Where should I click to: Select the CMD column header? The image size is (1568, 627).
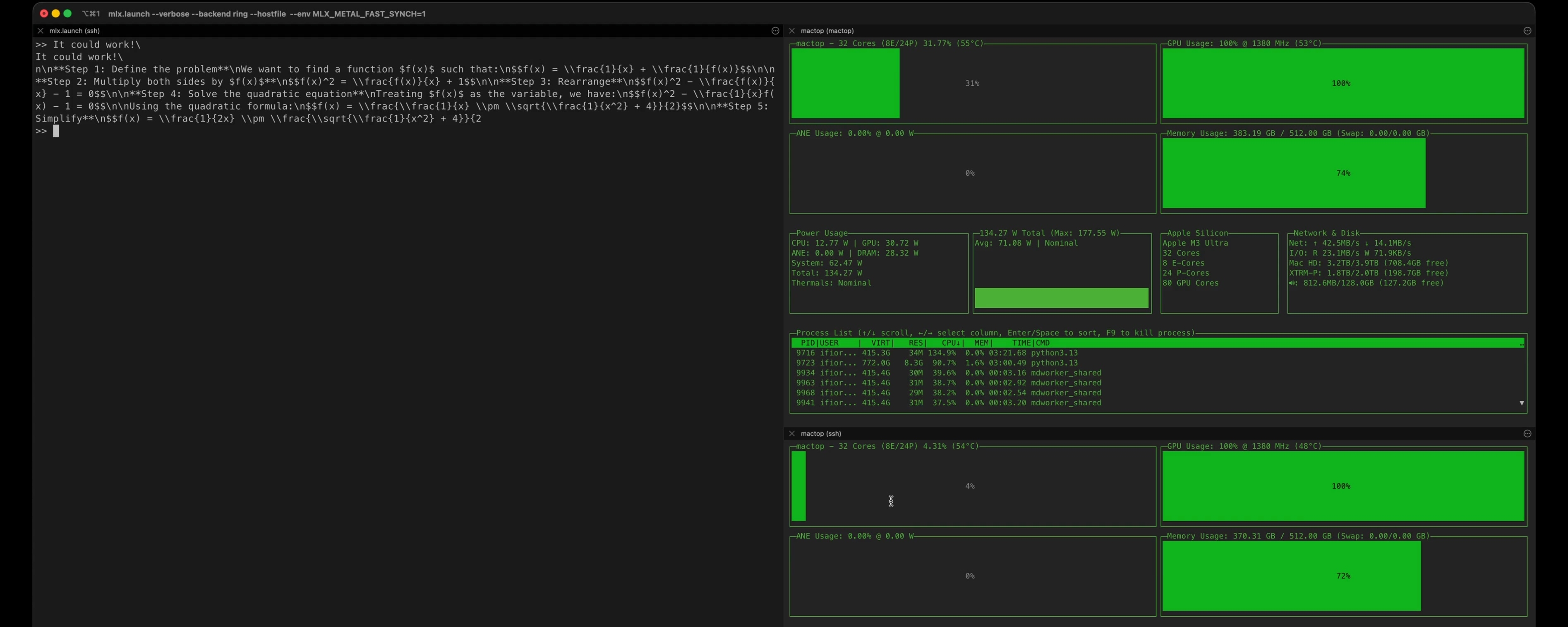[x=1042, y=343]
